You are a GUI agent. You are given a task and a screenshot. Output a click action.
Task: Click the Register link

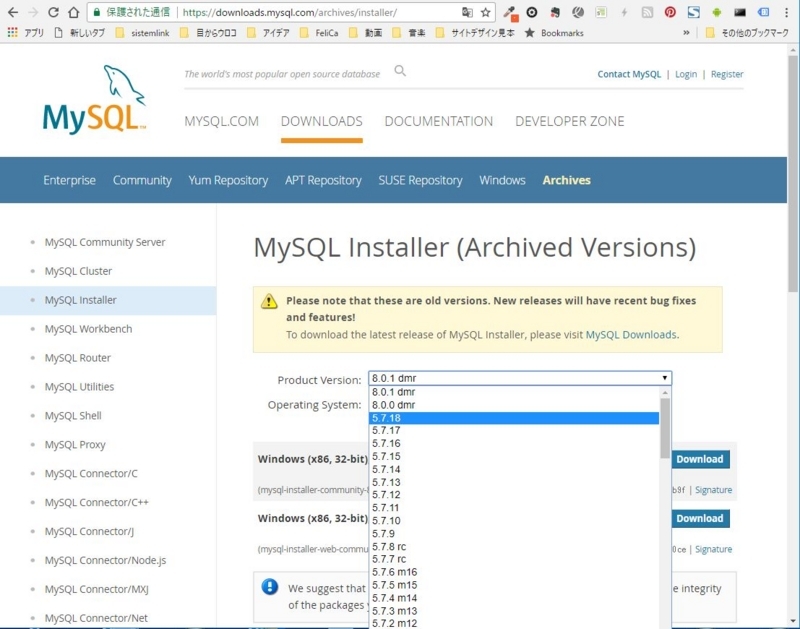pos(727,74)
